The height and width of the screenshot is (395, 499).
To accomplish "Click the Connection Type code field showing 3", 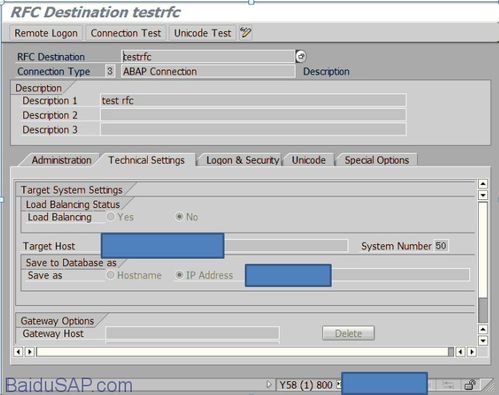I will pos(110,71).
